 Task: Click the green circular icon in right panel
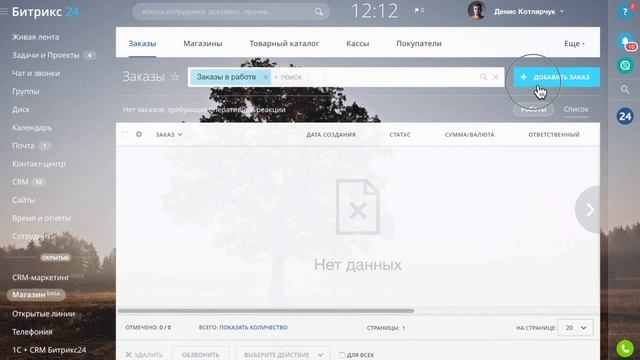click(x=625, y=65)
